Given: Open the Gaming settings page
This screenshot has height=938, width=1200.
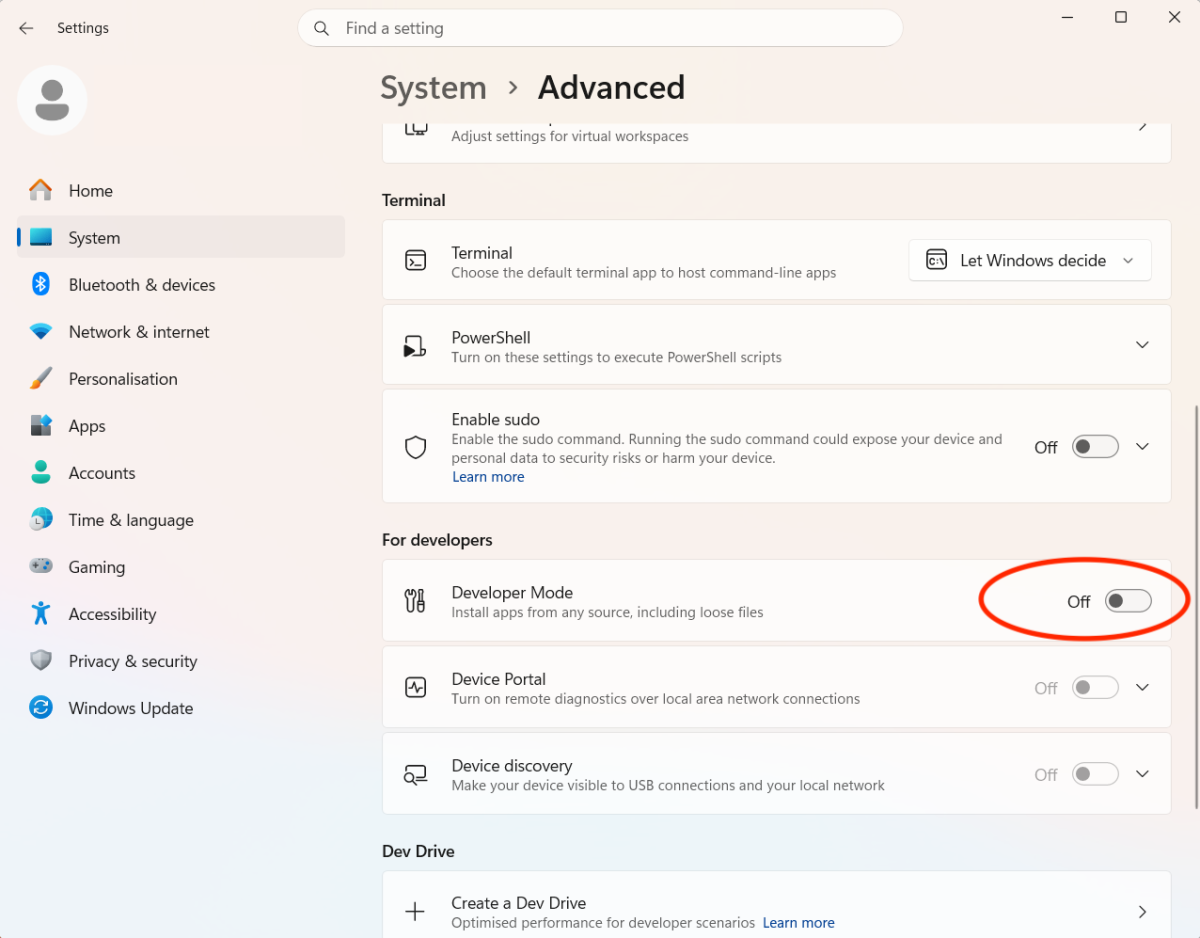Looking at the screenshot, I should point(181,566).
